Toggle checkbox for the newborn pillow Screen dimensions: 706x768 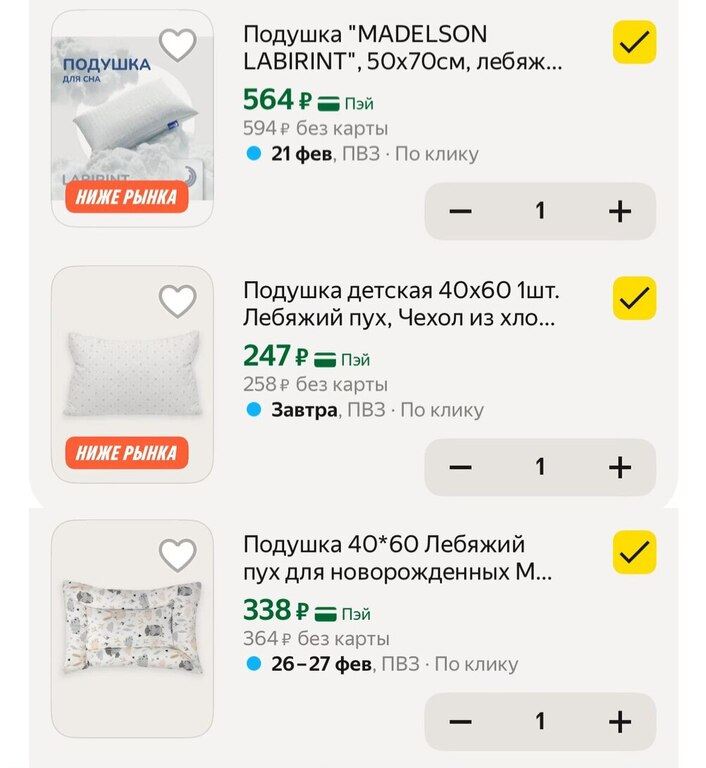[634, 552]
